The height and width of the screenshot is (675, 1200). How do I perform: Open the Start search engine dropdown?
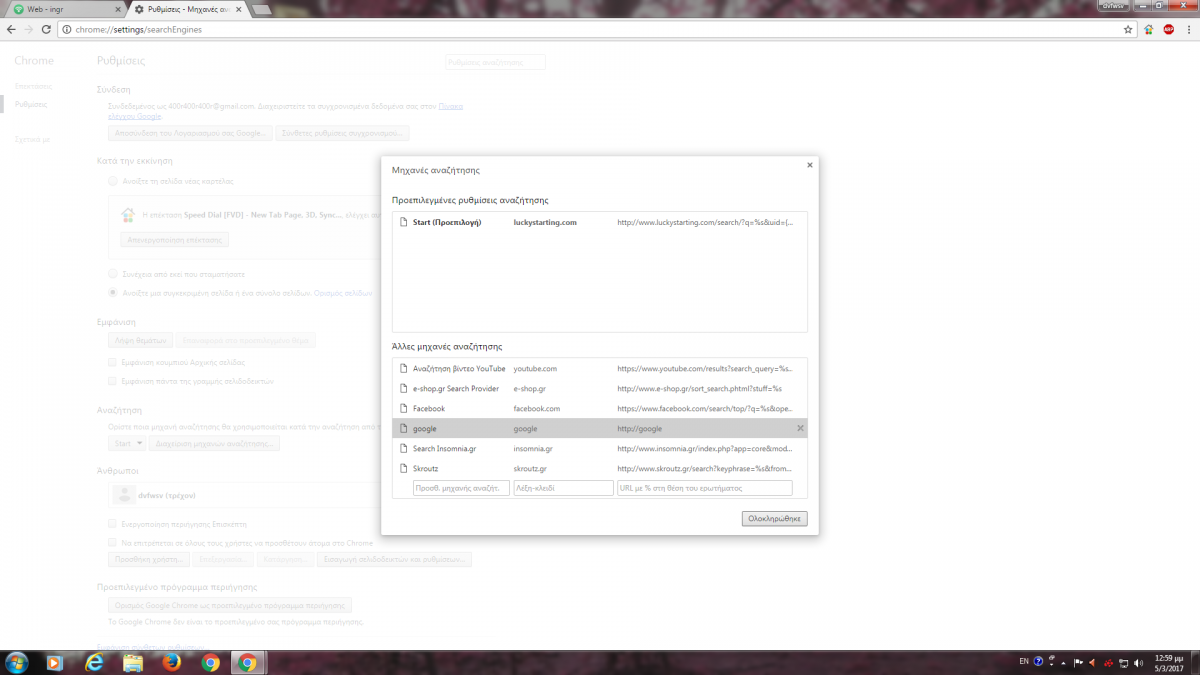click(x=128, y=443)
